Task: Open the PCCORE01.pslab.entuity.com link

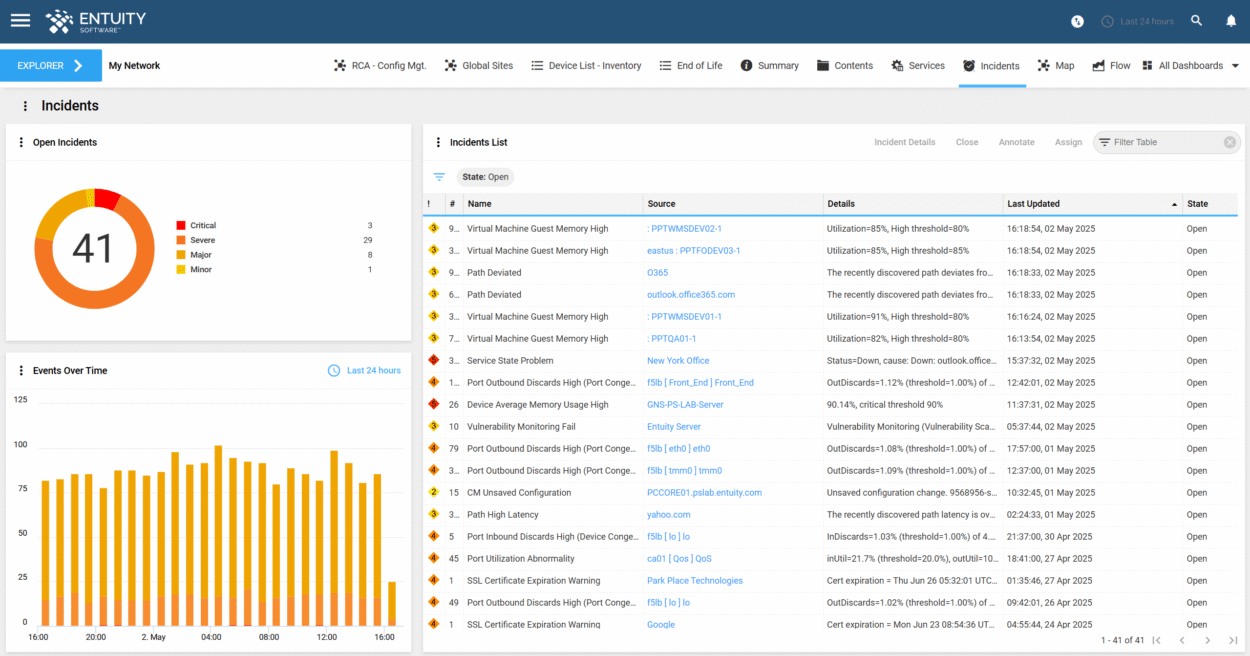Action: tap(704, 493)
